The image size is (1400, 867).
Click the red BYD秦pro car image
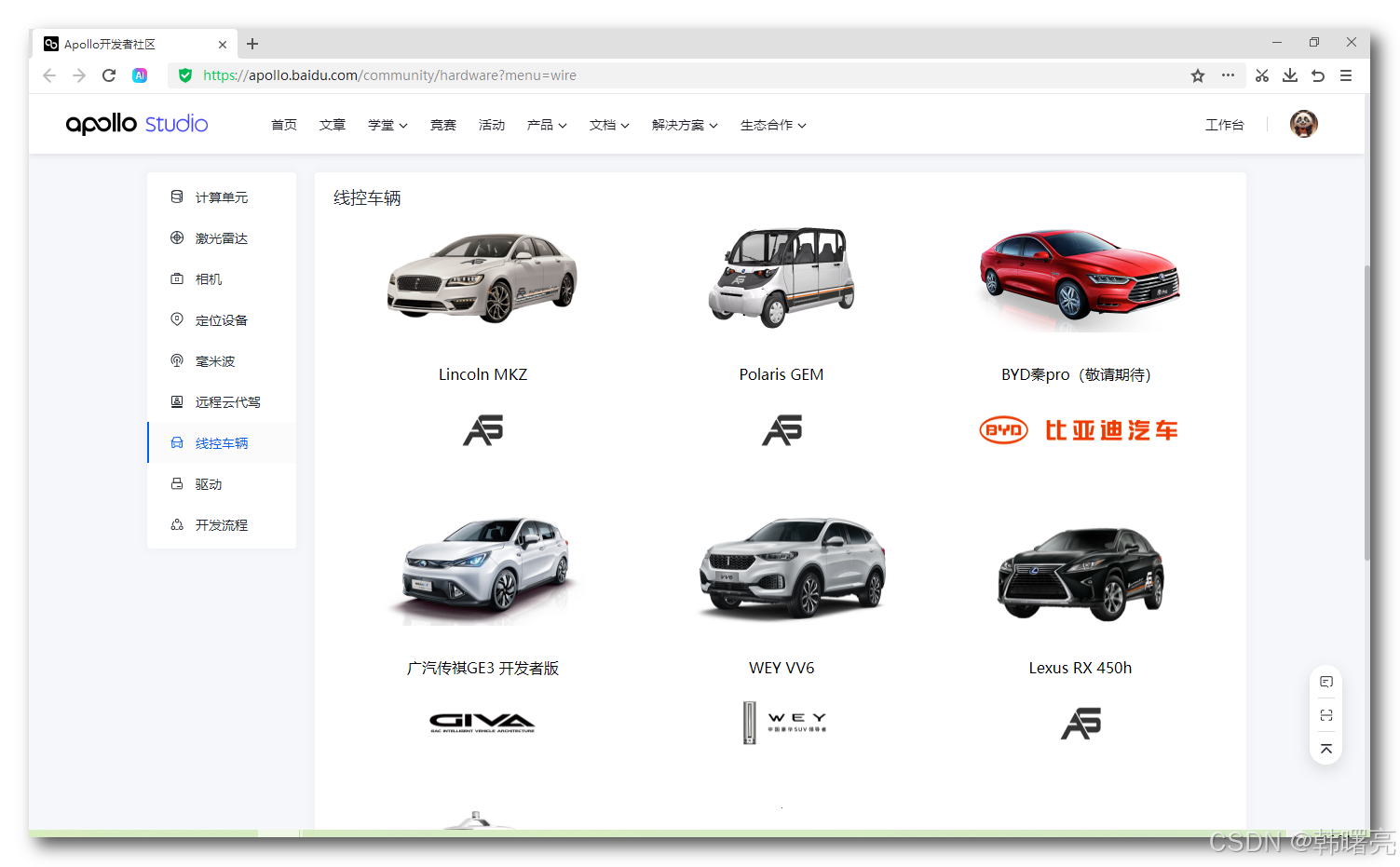[x=1080, y=278]
